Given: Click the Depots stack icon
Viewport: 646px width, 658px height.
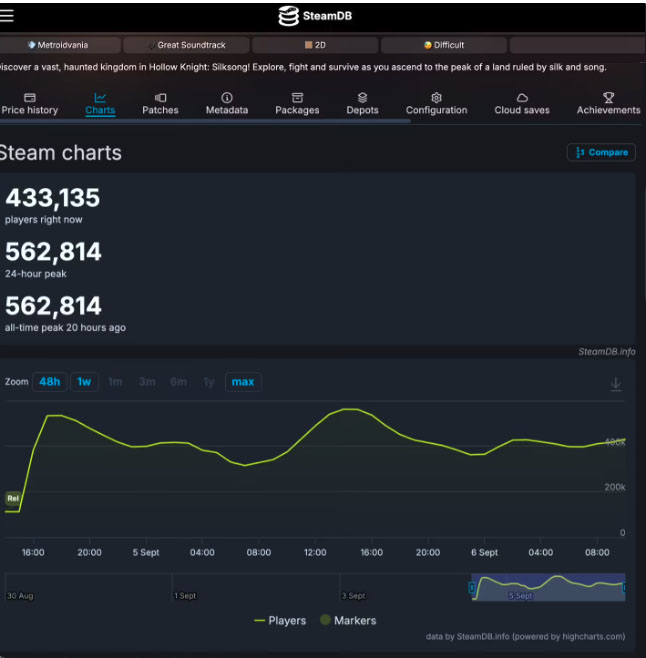Looking at the screenshot, I should pos(362,98).
